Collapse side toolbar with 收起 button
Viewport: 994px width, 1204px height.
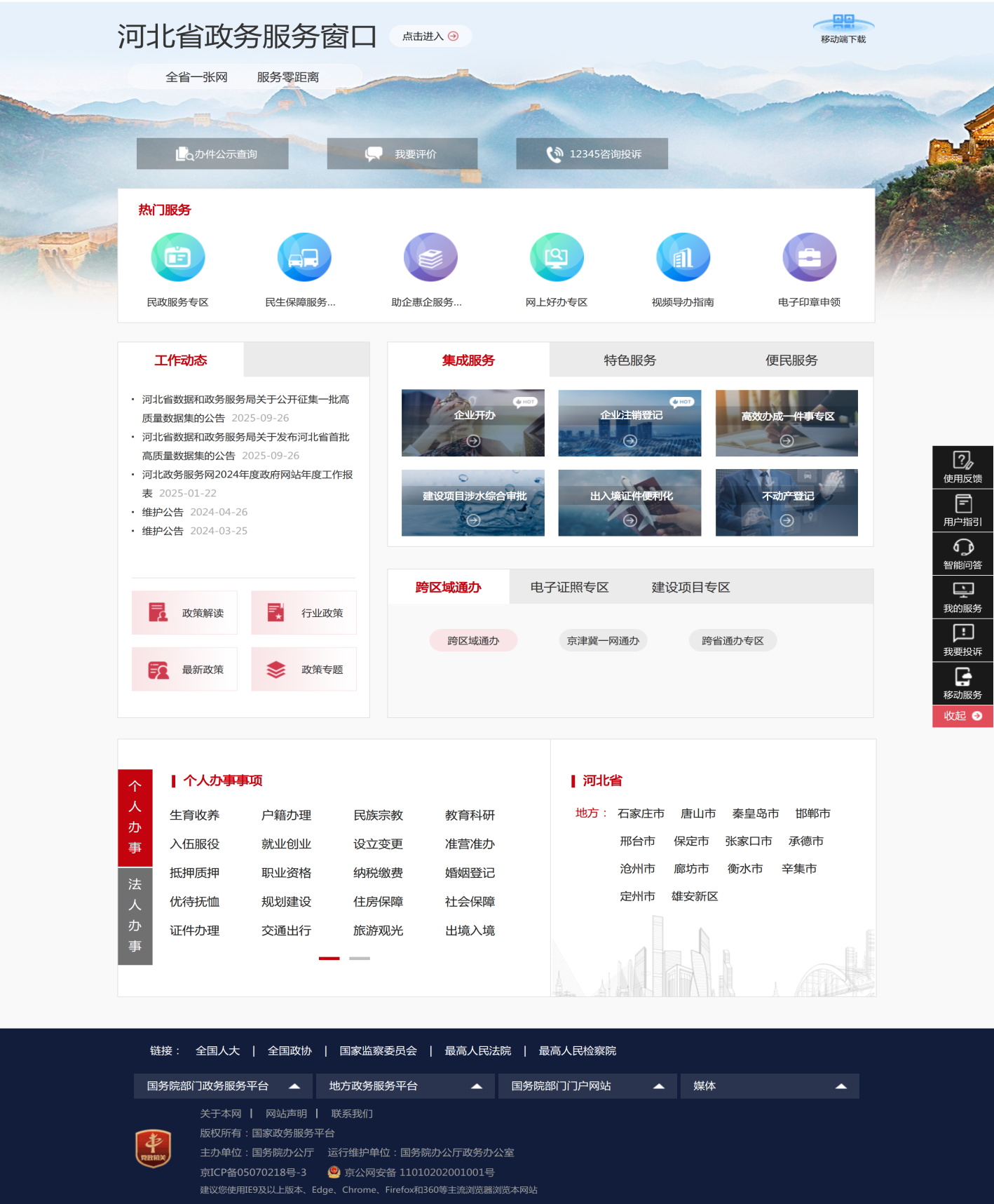(x=962, y=716)
